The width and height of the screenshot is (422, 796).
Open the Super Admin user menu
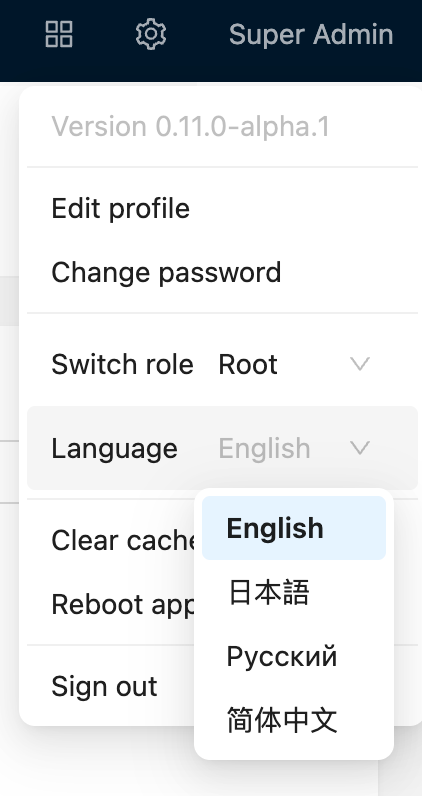pos(311,35)
